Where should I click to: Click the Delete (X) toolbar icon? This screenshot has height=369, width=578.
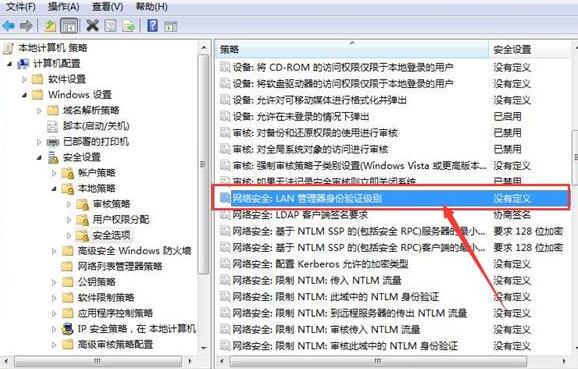click(x=93, y=26)
